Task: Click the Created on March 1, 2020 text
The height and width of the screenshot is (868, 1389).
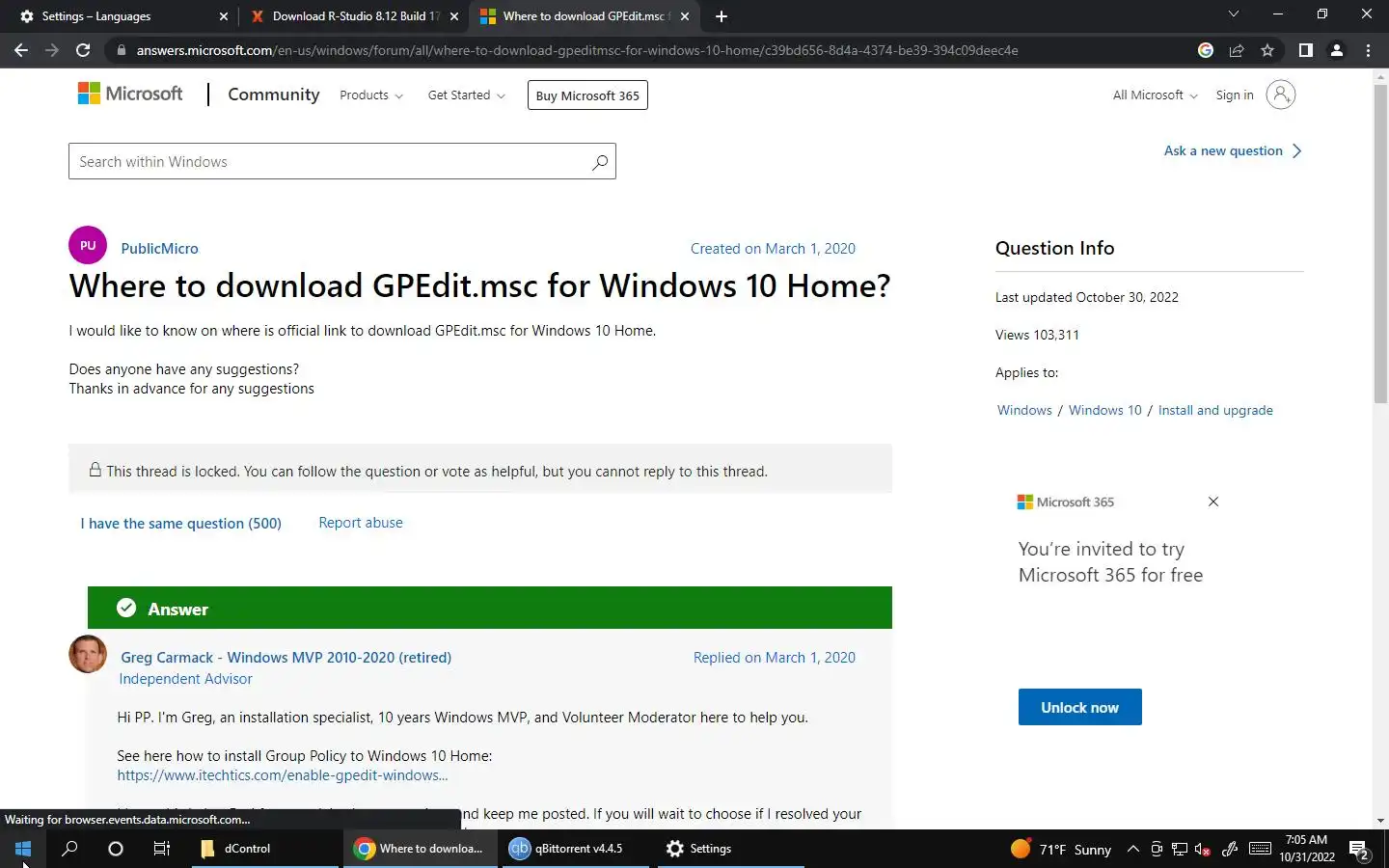Action: pos(773,249)
